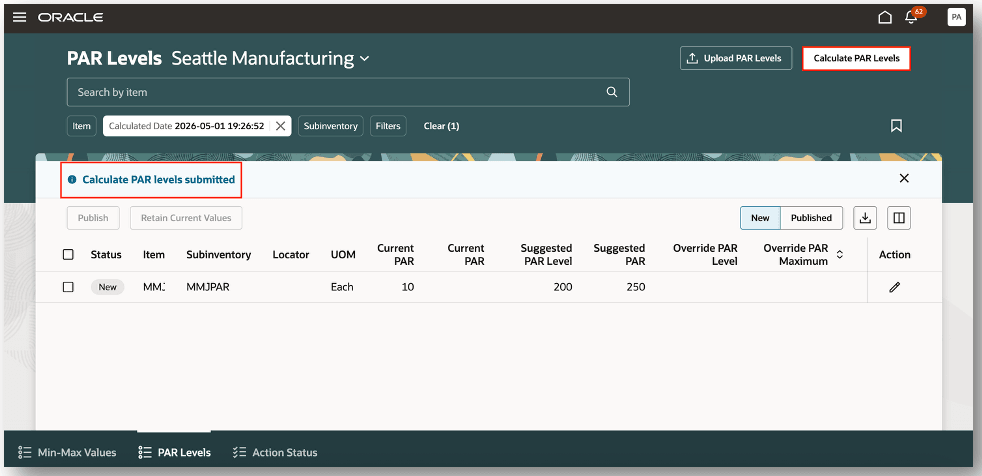Click the Suggested PAR Level column header

tap(546, 255)
